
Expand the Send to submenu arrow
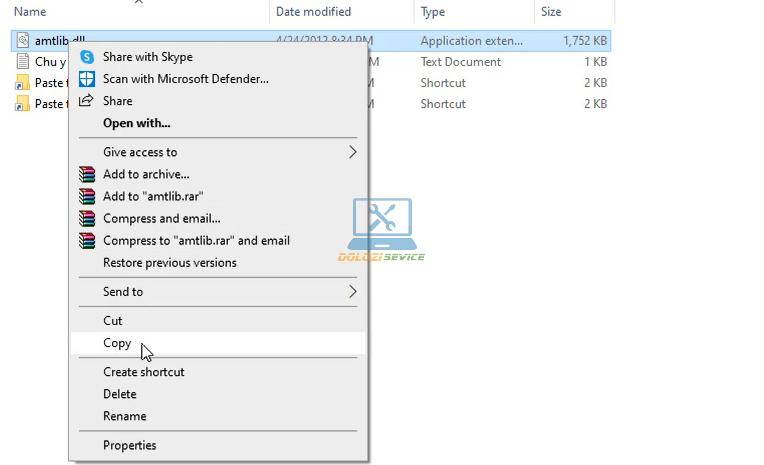[x=352, y=292]
